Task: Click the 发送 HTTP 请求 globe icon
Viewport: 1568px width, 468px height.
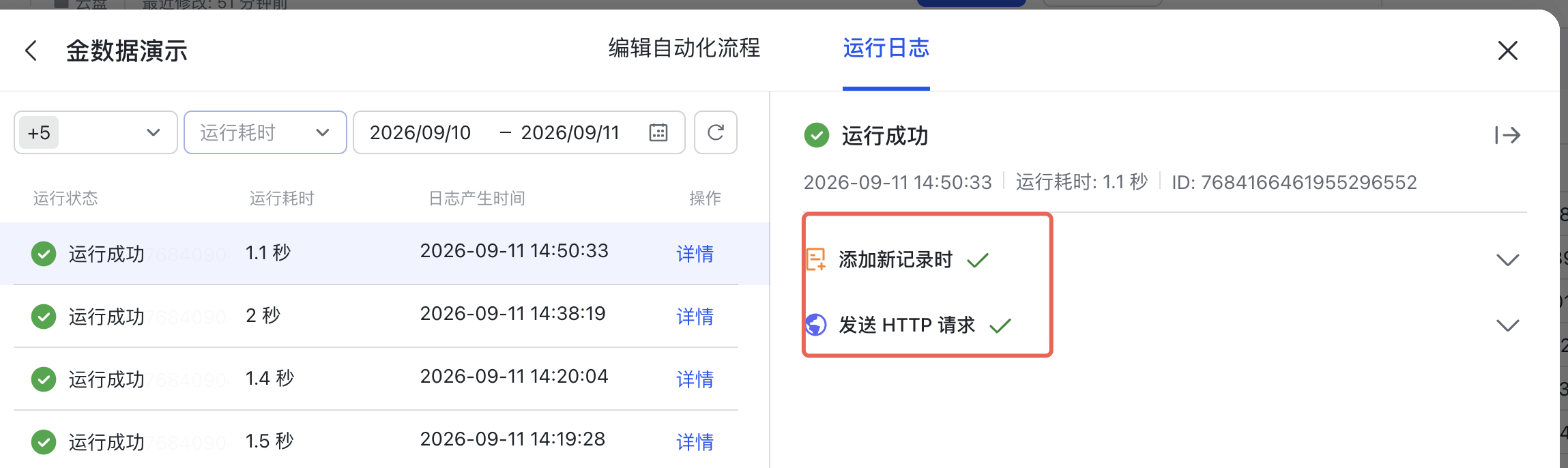Action: (816, 325)
